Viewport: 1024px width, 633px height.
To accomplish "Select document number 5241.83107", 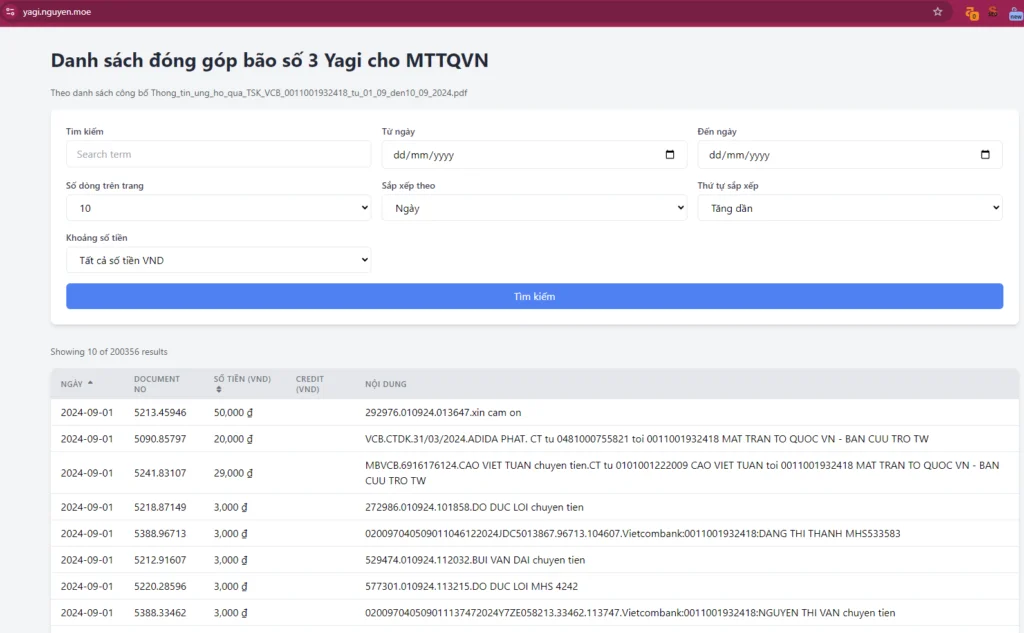I will pyautogui.click(x=160, y=473).
